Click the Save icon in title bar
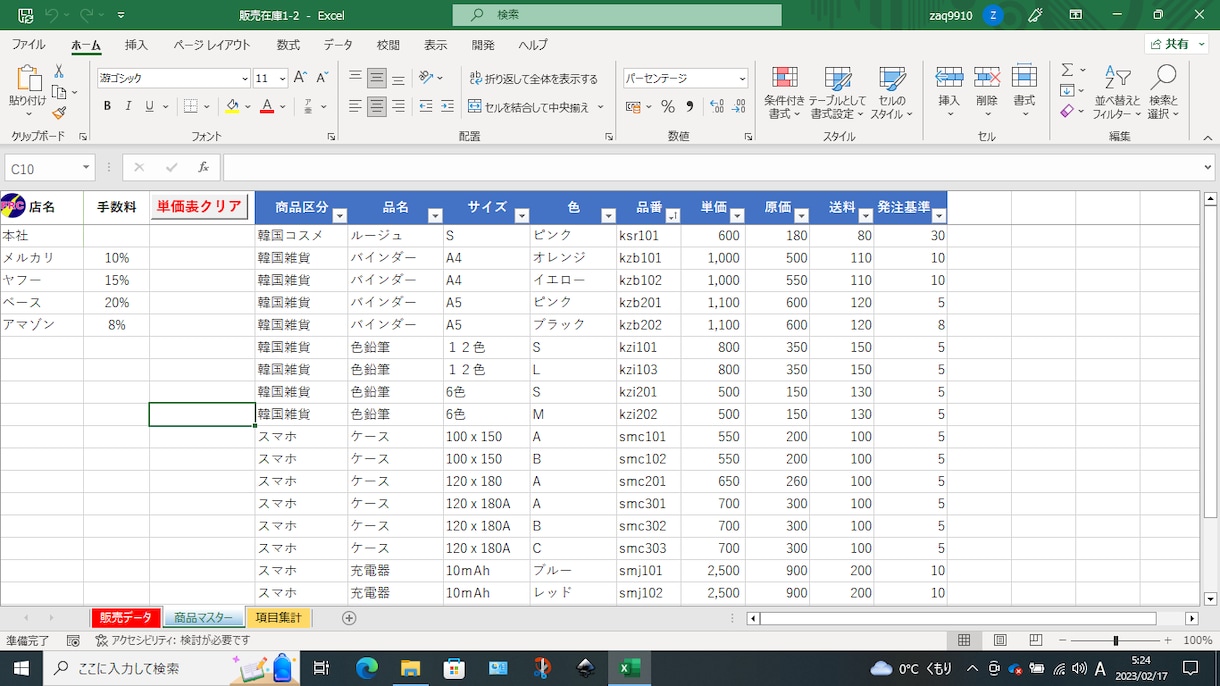Viewport: 1220px width, 686px height. click(26, 15)
